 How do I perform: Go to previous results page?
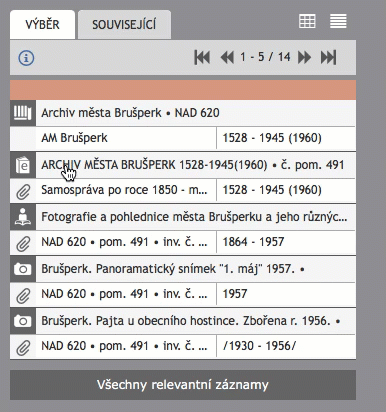pos(227,57)
